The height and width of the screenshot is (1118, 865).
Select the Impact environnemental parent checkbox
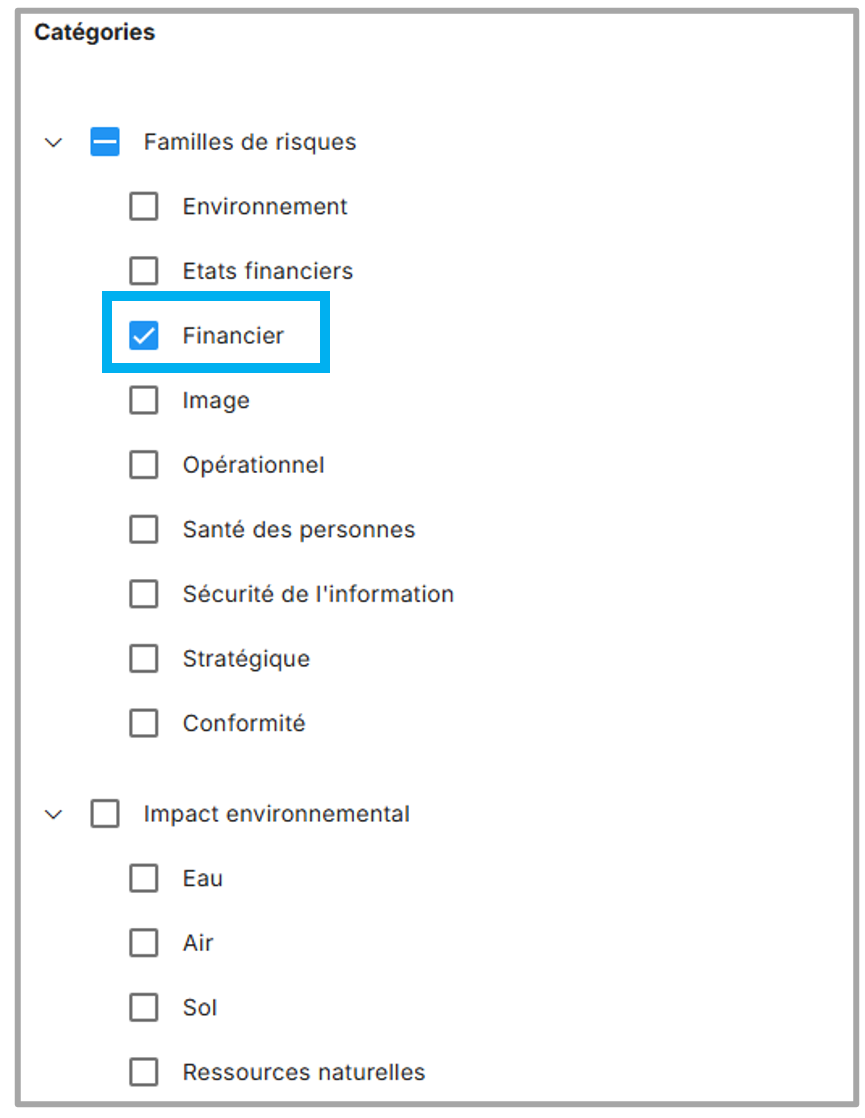[105, 814]
